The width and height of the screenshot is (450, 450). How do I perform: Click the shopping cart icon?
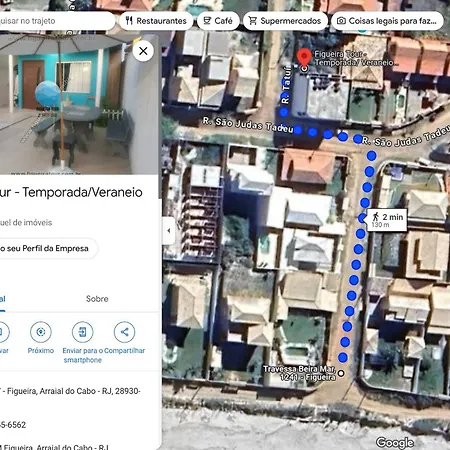tap(253, 21)
